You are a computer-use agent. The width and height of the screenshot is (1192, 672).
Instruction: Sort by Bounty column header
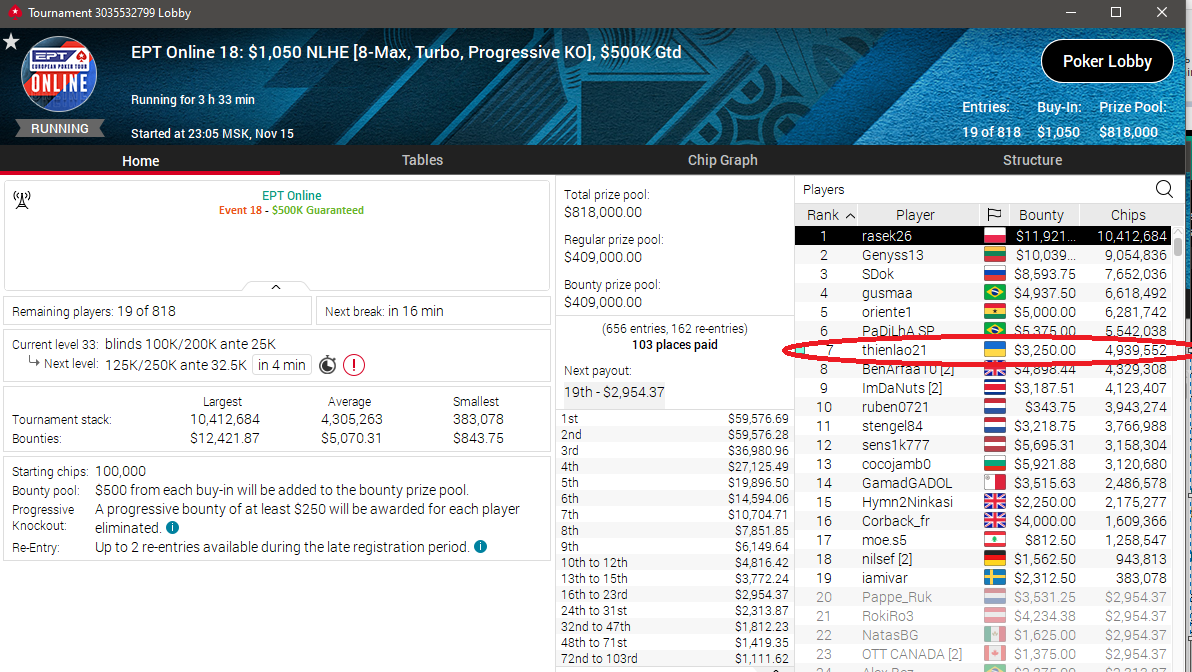point(1041,215)
